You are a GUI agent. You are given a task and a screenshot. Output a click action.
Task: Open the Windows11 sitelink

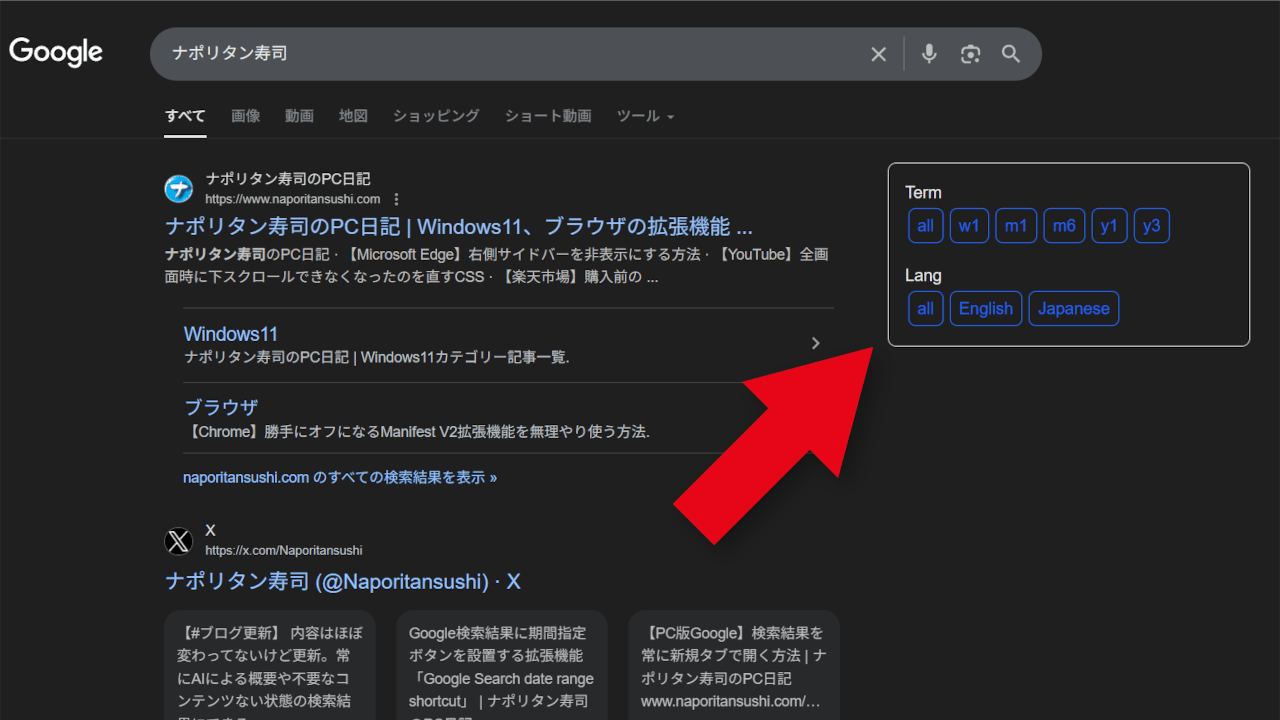[231, 334]
